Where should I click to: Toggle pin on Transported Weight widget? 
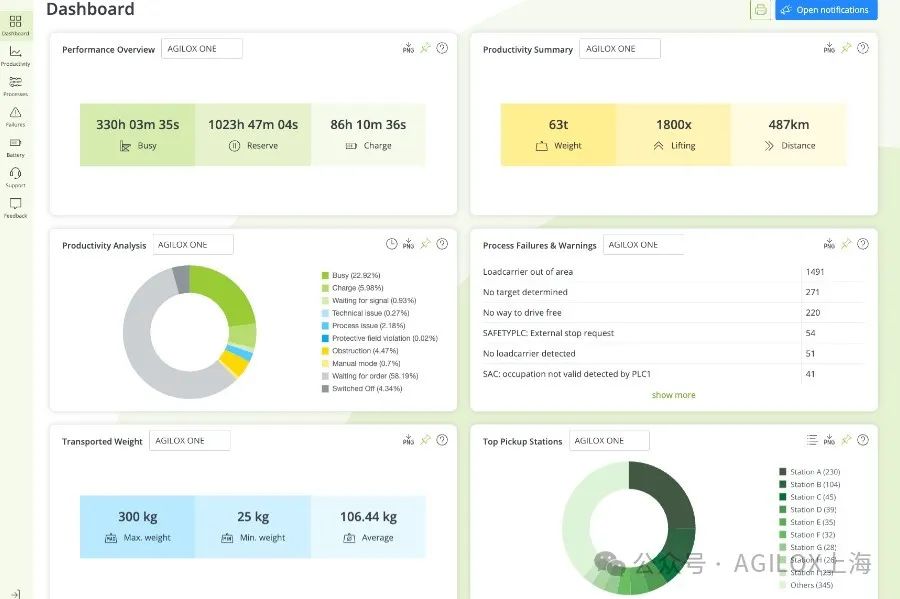pyautogui.click(x=425, y=440)
